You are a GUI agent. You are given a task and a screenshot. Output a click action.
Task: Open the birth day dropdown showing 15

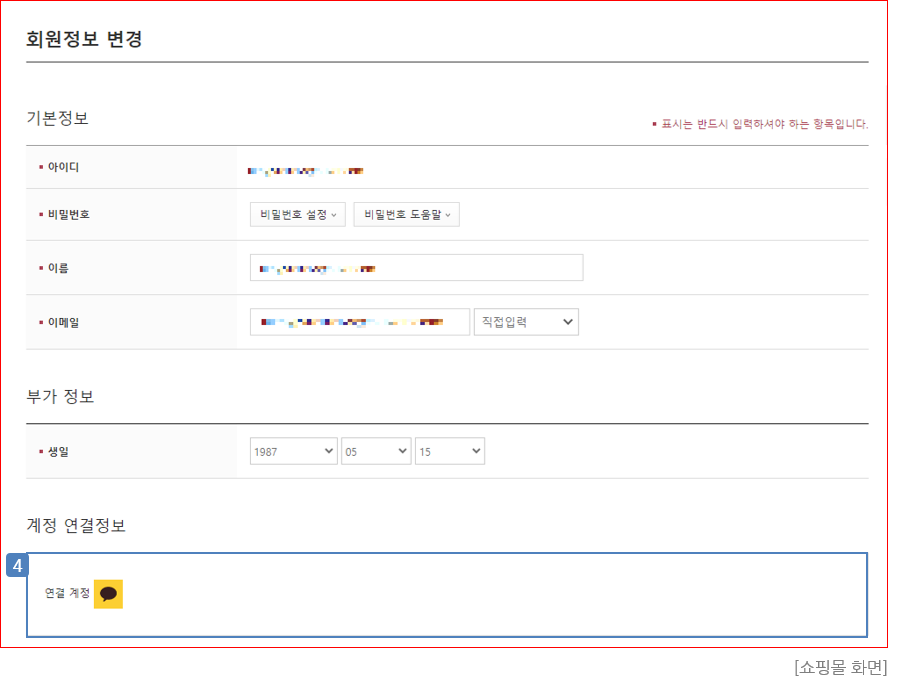click(x=450, y=451)
